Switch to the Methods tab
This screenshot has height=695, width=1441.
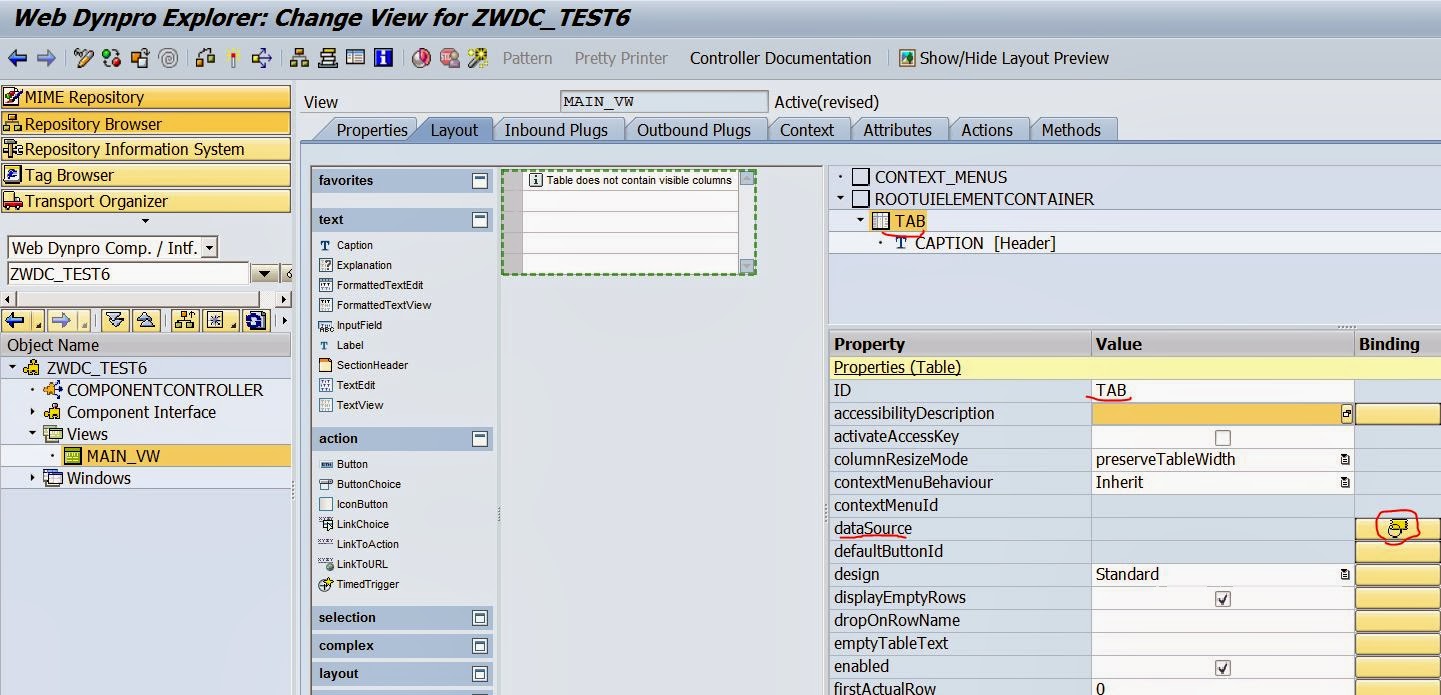(x=1071, y=130)
